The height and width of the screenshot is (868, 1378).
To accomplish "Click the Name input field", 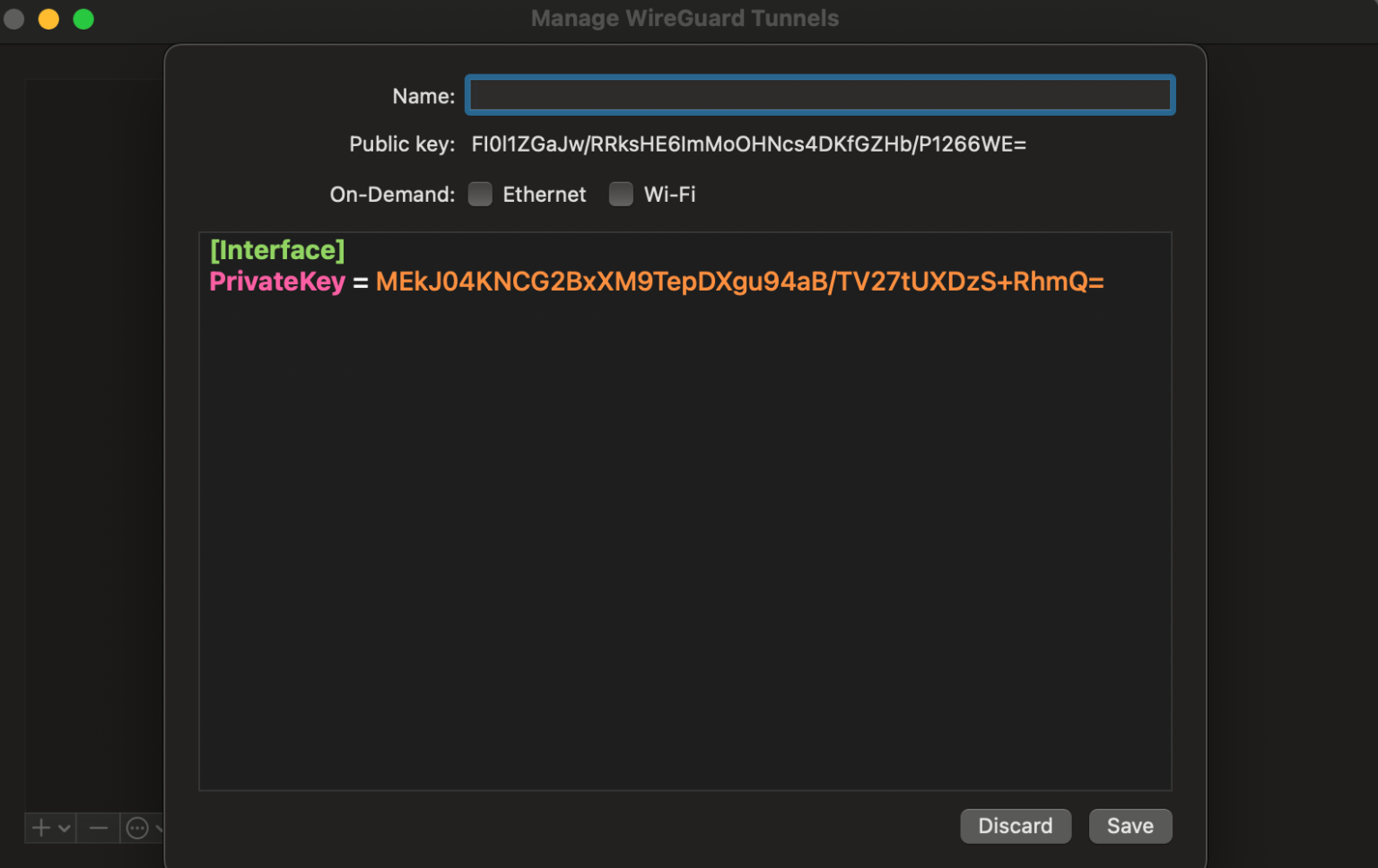I will [x=818, y=95].
